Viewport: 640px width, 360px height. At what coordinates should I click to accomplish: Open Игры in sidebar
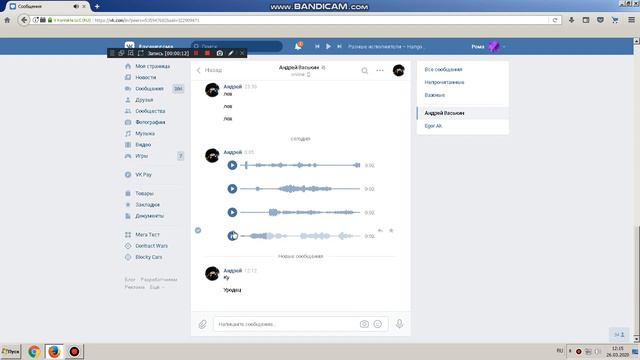[142, 156]
